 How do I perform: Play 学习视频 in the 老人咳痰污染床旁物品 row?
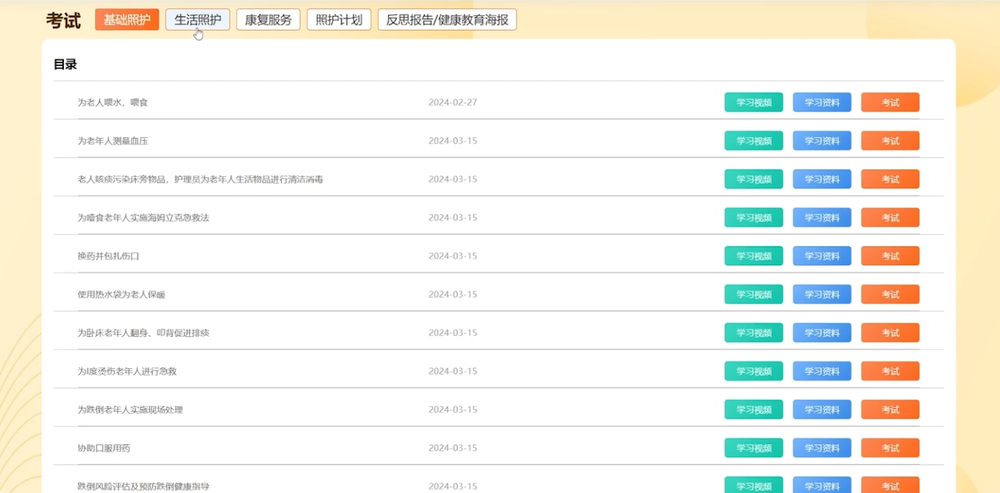tap(754, 179)
